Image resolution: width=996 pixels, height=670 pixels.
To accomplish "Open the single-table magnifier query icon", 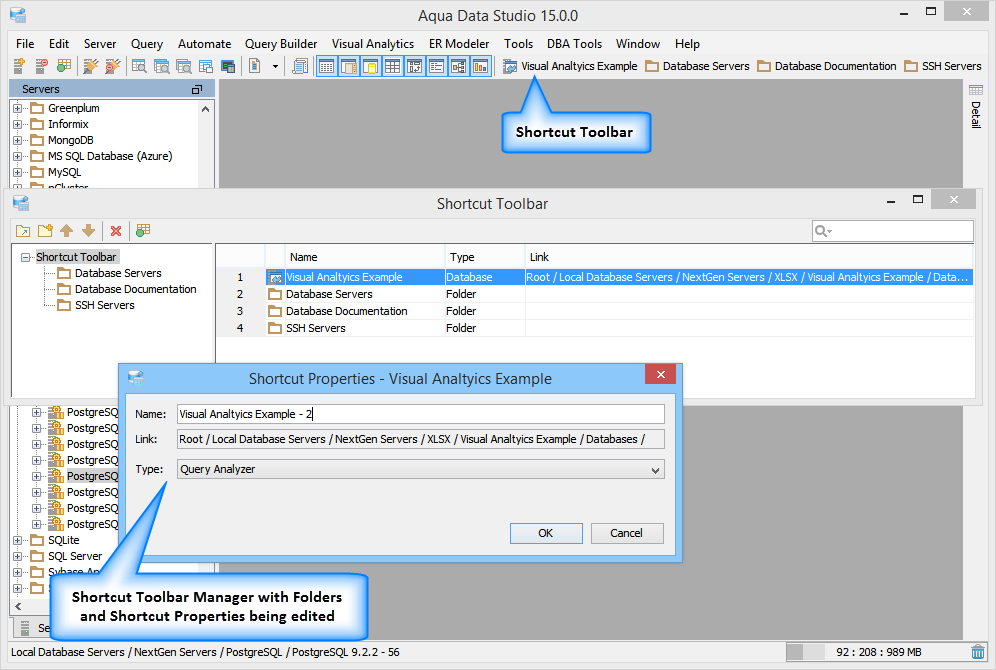I will point(139,66).
